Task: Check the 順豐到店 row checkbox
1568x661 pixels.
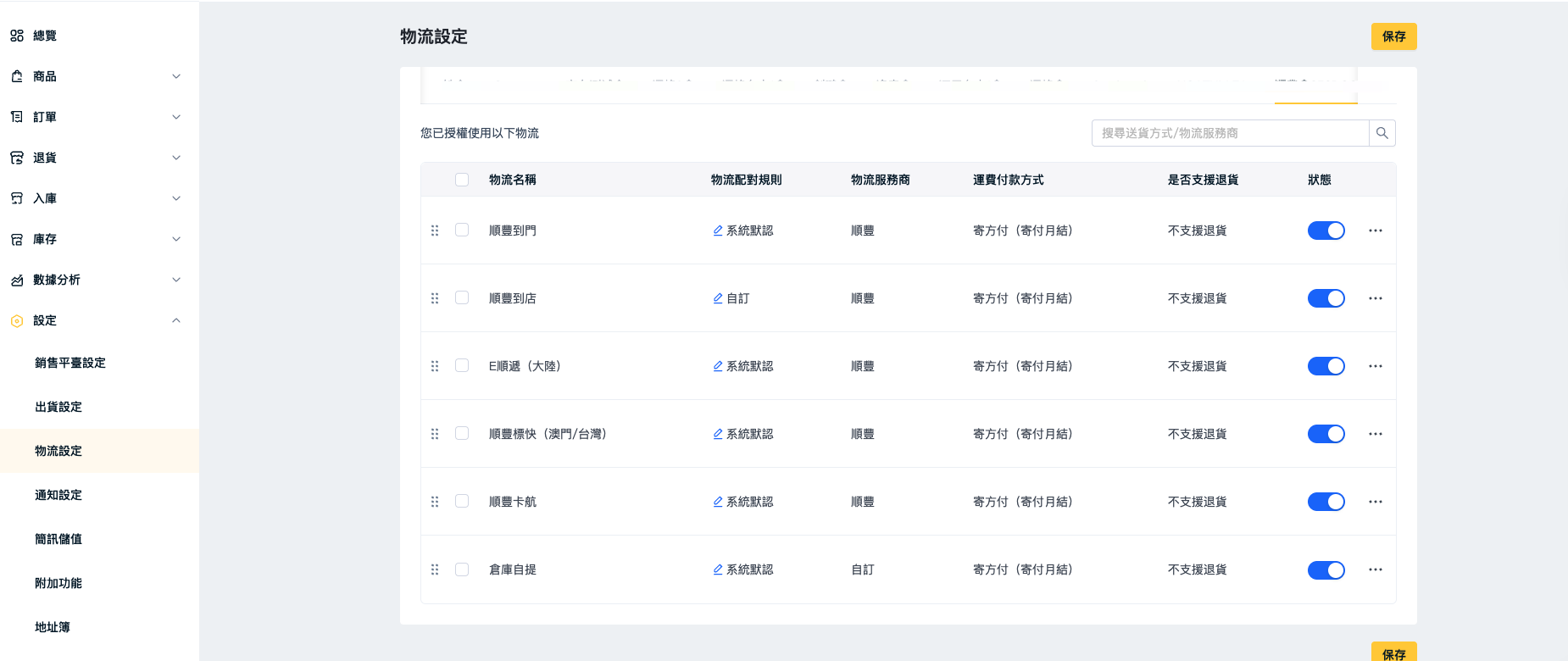Action: tap(462, 297)
